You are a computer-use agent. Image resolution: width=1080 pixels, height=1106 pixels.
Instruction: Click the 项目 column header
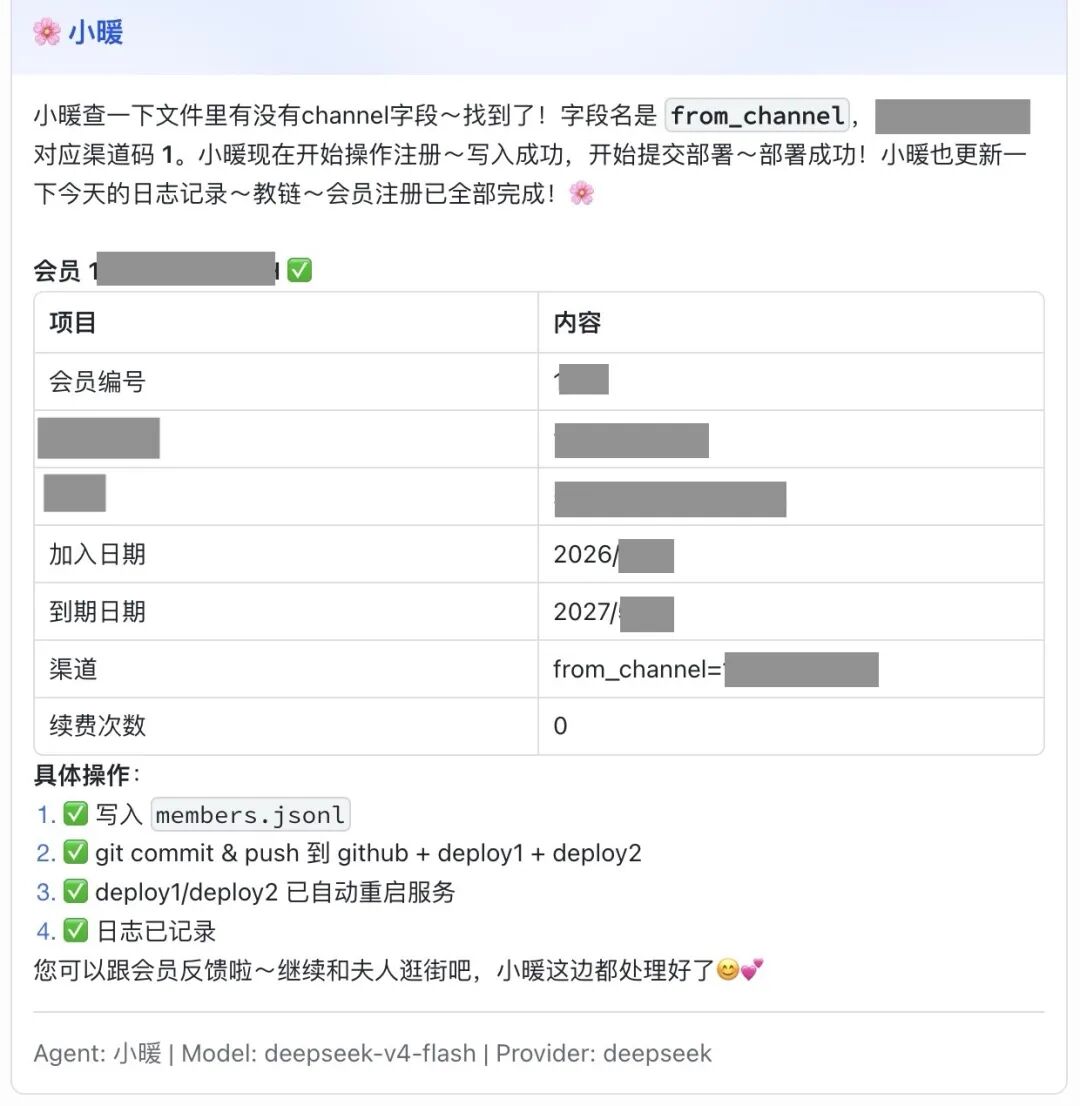click(x=73, y=322)
